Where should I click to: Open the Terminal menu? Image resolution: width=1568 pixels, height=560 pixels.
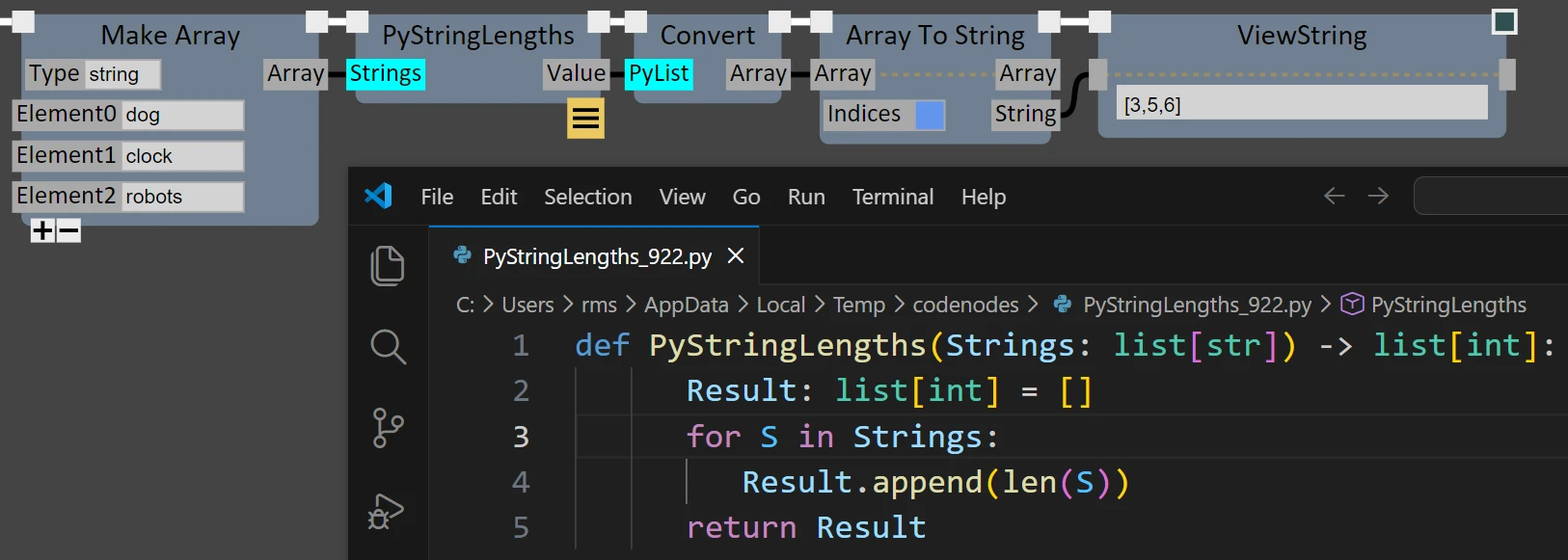click(893, 197)
